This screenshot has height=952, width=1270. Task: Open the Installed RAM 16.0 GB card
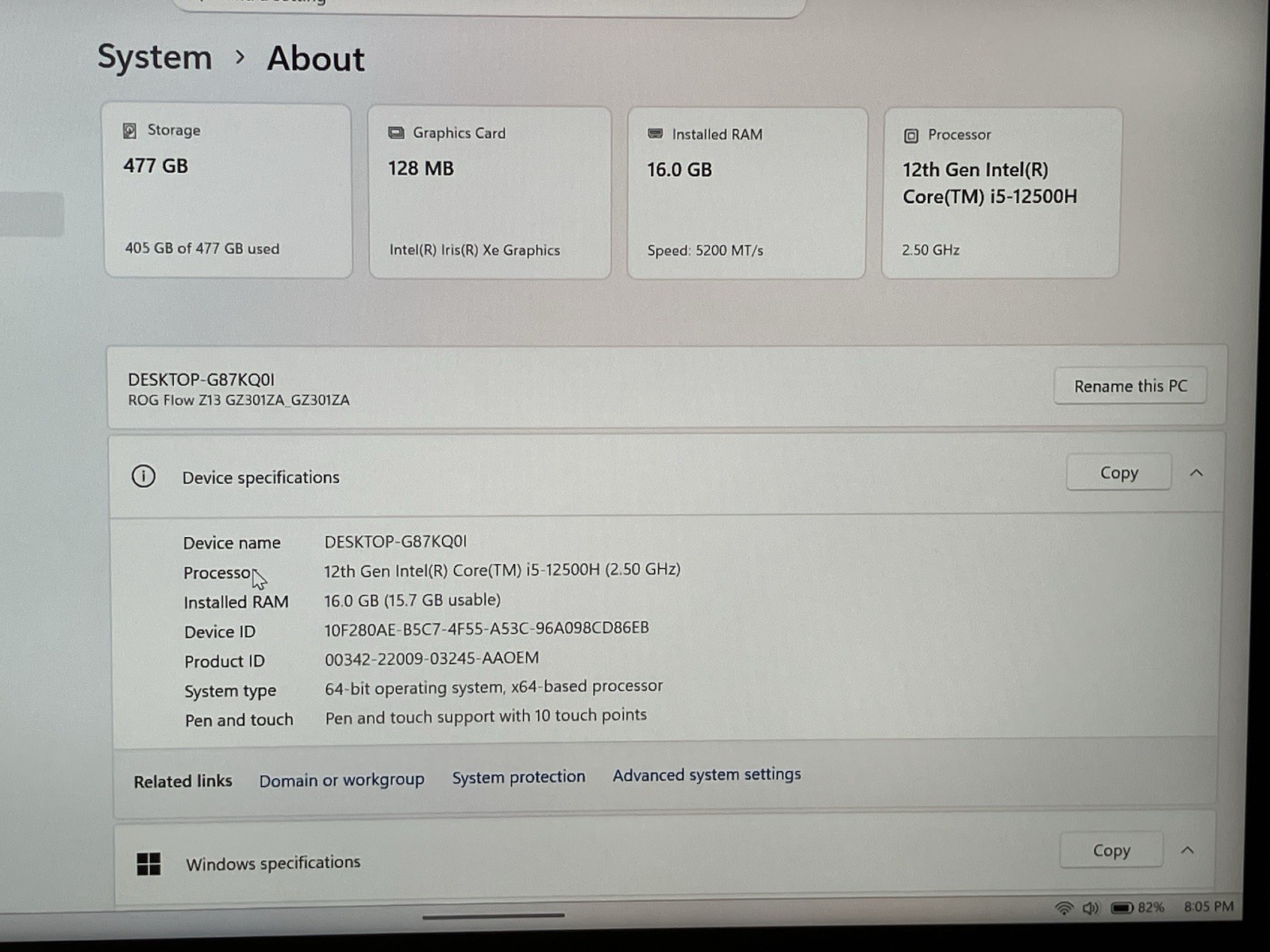coord(746,194)
